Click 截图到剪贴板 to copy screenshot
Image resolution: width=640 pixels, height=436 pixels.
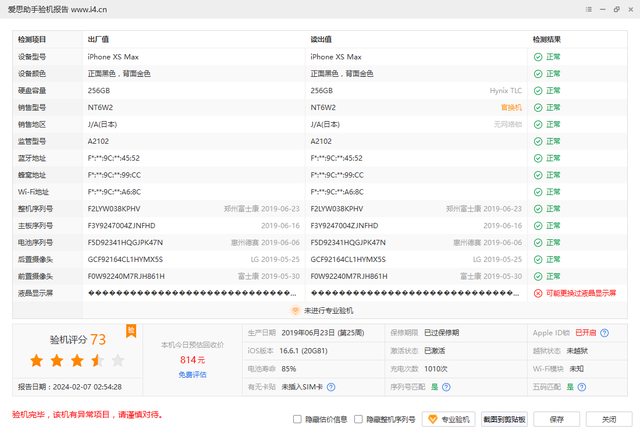coord(504,419)
